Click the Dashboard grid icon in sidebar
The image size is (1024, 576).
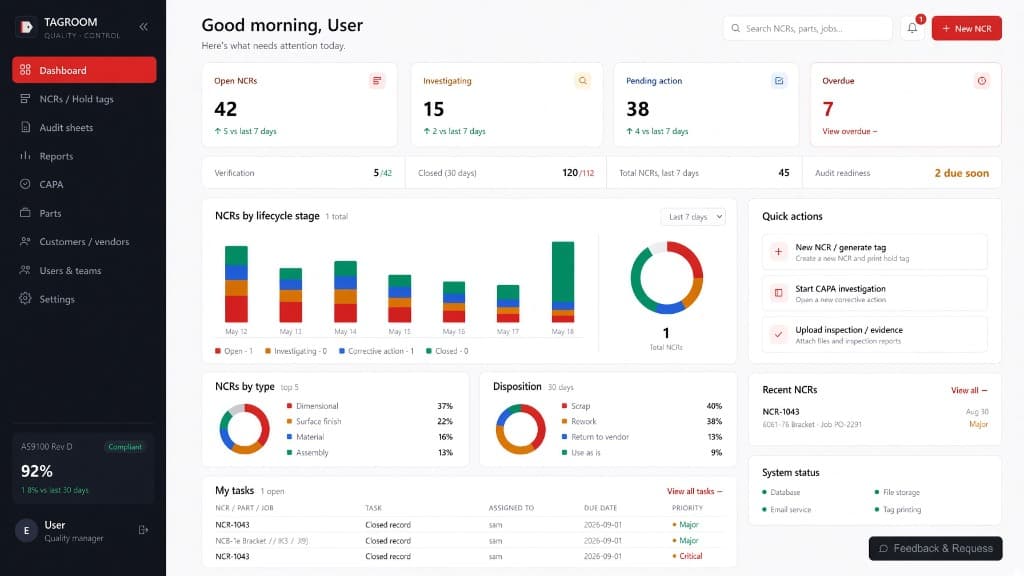tap(25, 70)
